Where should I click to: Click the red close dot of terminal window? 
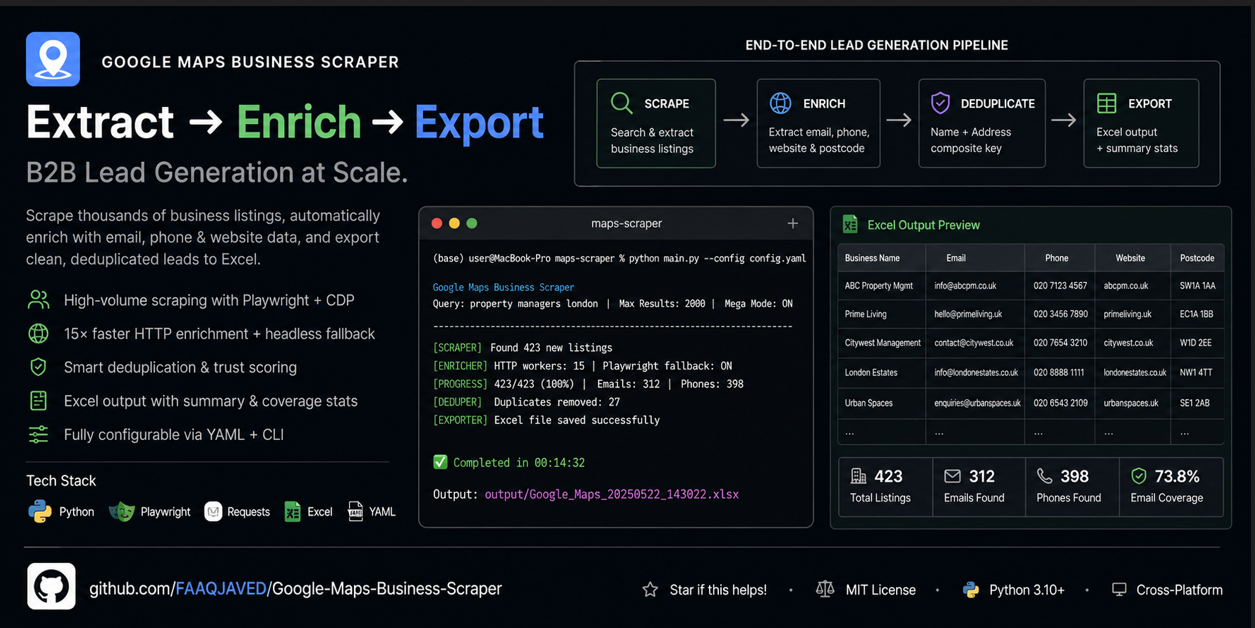point(437,223)
